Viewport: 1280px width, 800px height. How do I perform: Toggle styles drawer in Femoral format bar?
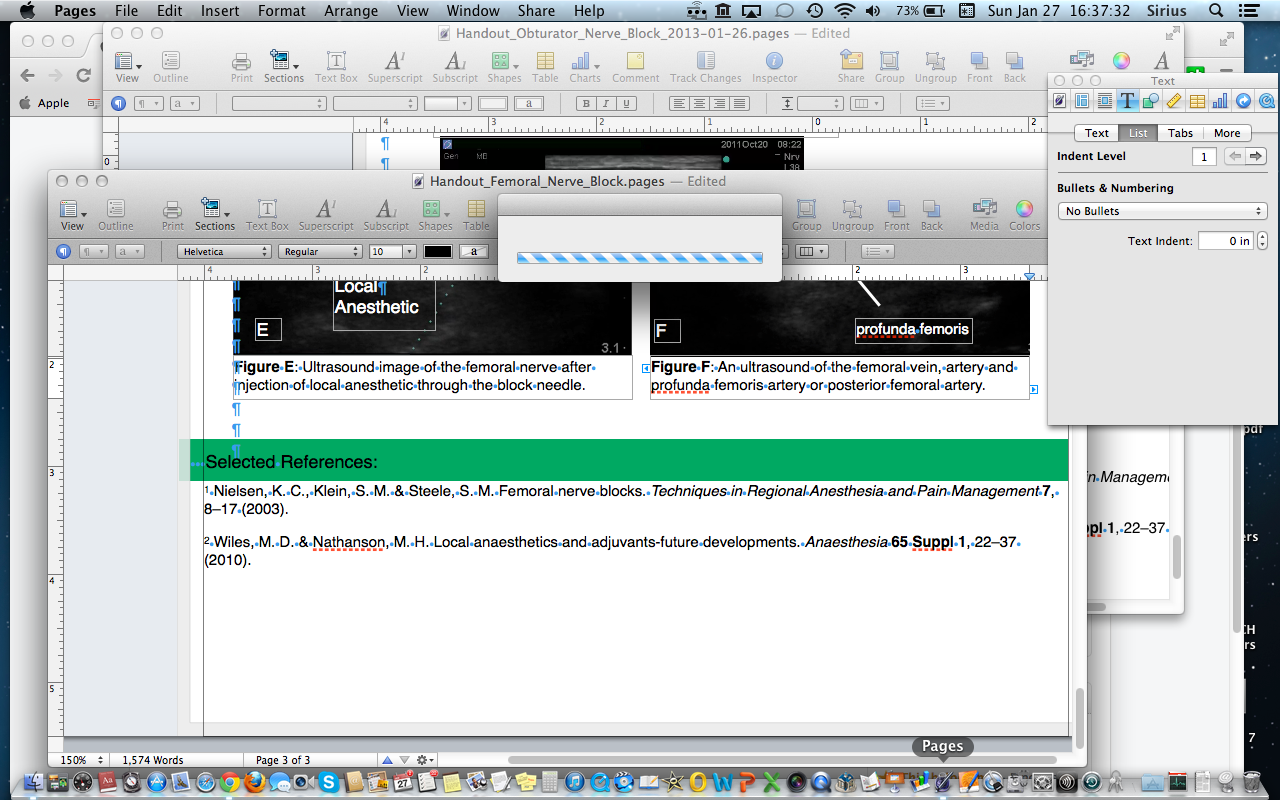click(x=63, y=251)
